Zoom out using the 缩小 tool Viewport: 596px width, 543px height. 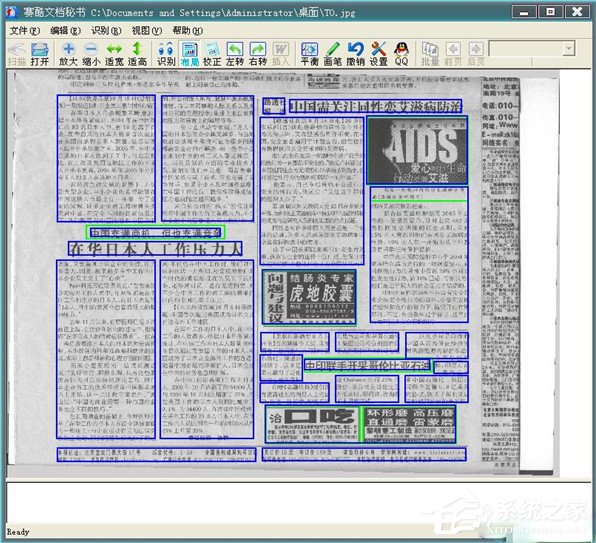(x=91, y=54)
